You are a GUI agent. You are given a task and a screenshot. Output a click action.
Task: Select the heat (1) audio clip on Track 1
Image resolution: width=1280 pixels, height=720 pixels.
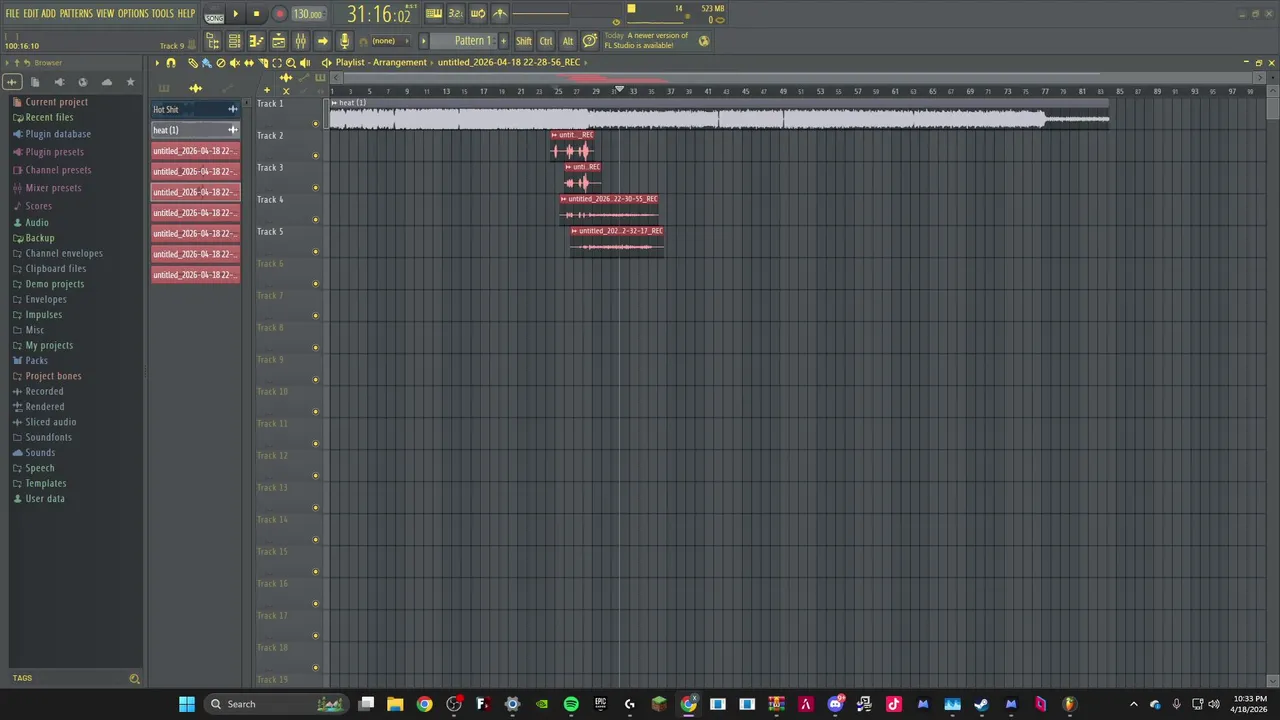click(x=719, y=115)
